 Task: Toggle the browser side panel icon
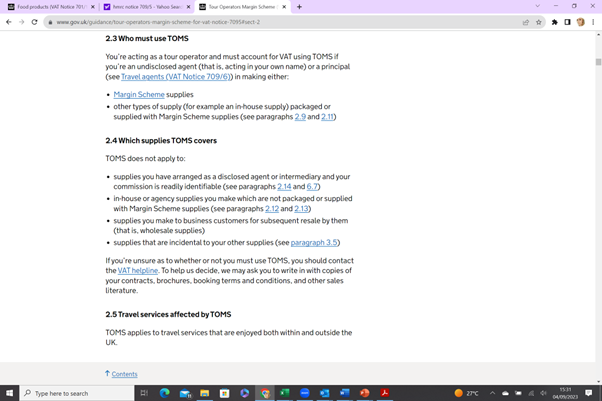click(x=567, y=22)
